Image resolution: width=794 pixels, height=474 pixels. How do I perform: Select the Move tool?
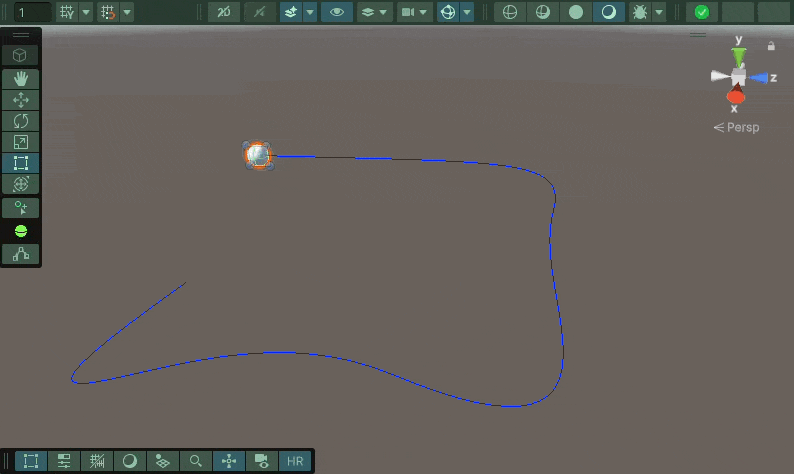pyautogui.click(x=20, y=100)
